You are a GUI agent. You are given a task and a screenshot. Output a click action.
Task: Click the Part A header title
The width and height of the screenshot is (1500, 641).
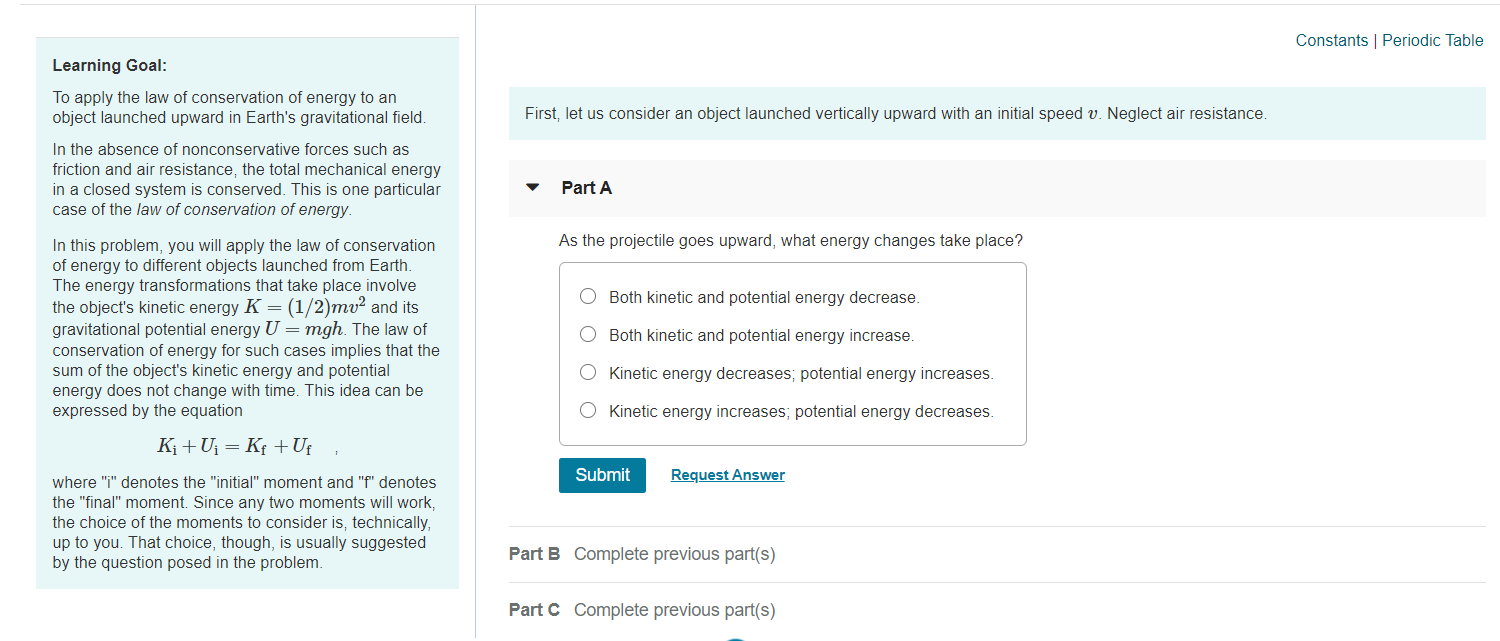587,187
